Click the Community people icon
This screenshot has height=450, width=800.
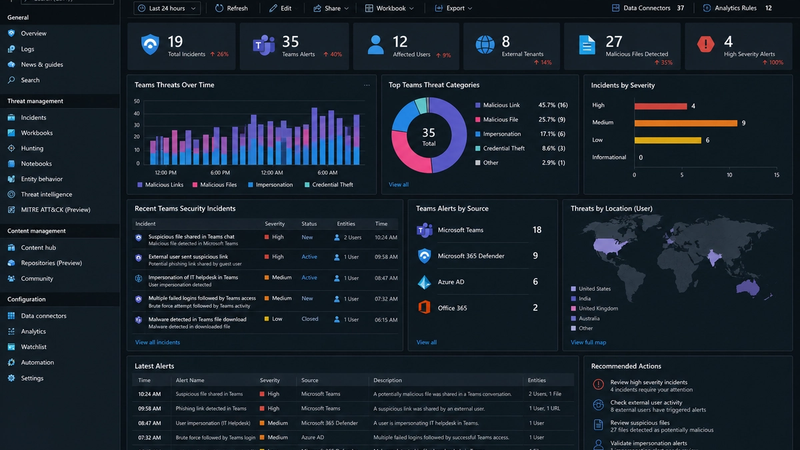(11, 279)
